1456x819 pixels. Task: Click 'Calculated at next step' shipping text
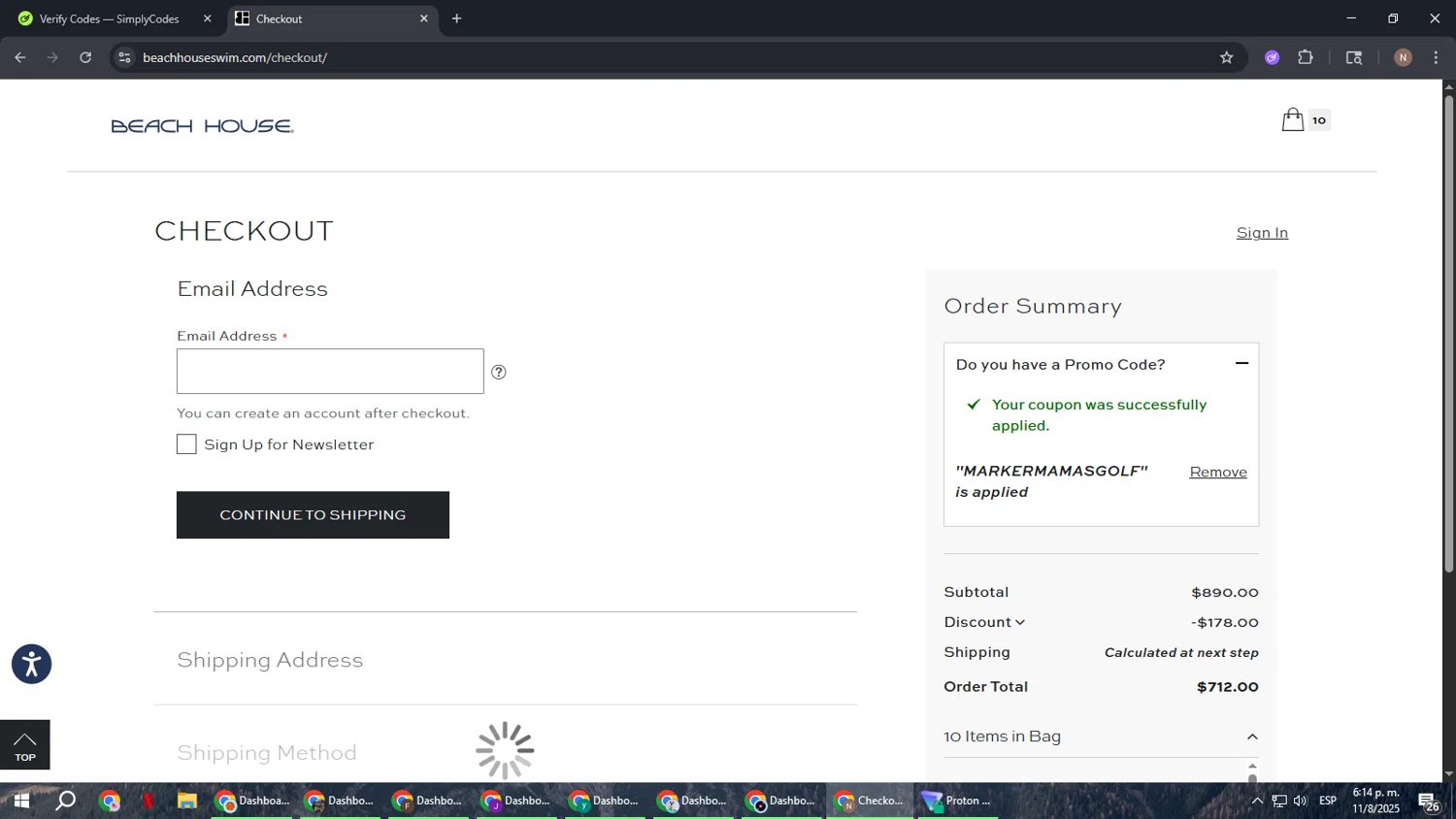coord(1181,652)
